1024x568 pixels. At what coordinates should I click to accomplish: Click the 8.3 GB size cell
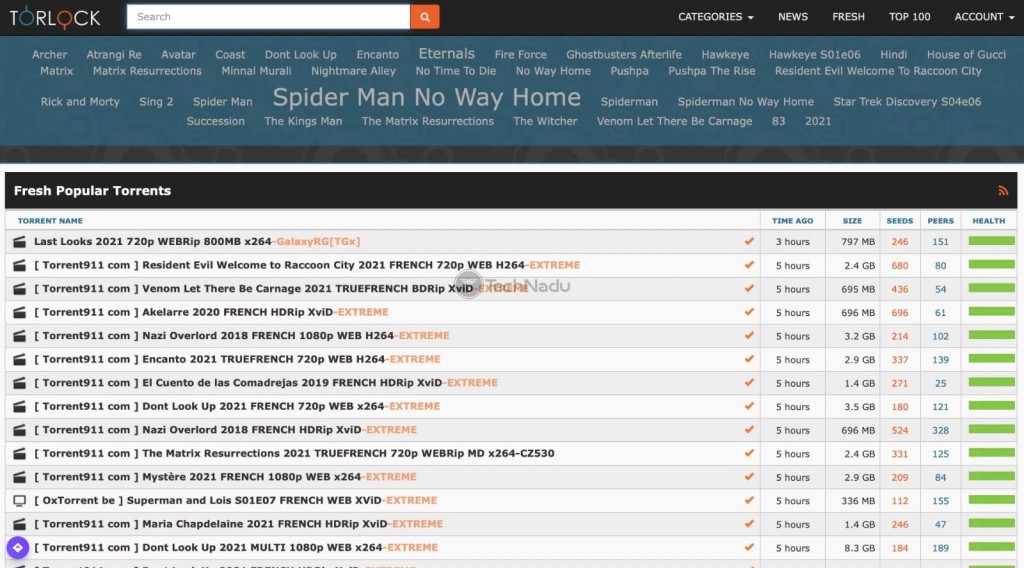click(x=859, y=548)
